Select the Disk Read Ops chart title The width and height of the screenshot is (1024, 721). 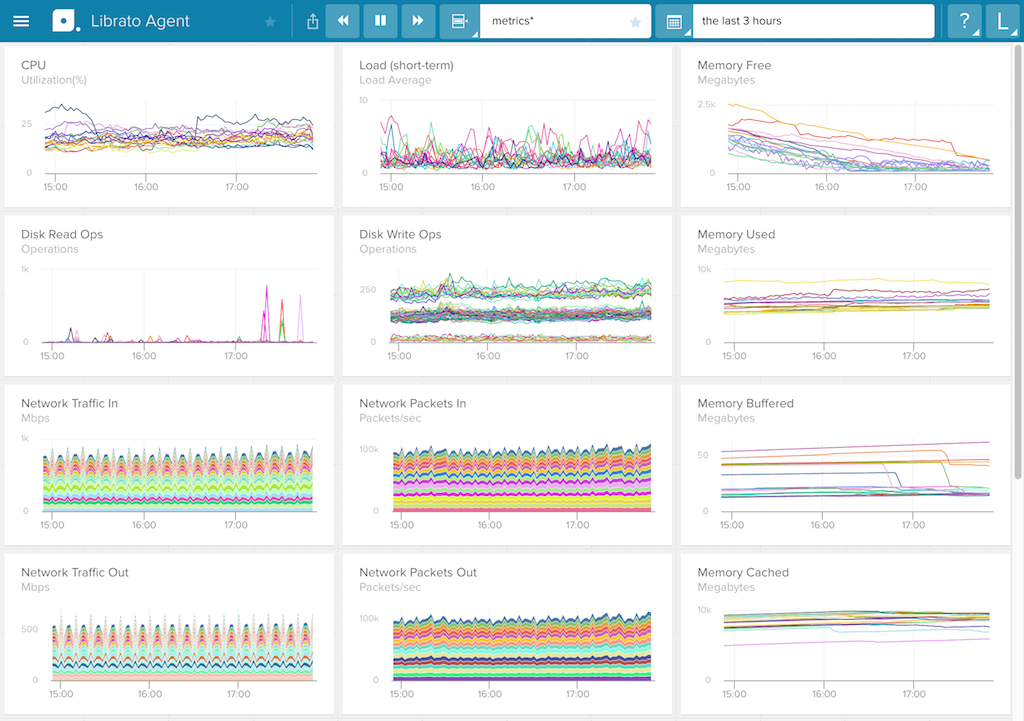pyautogui.click(x=62, y=234)
